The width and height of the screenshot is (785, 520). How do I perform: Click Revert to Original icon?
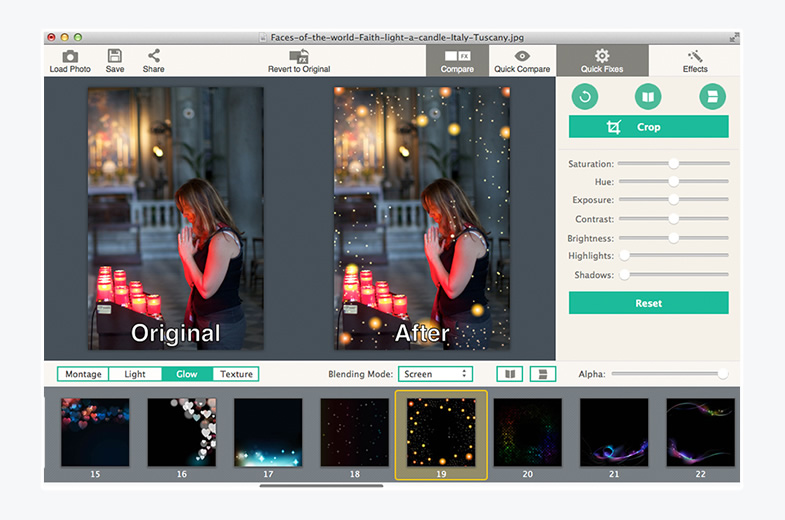pos(298,57)
